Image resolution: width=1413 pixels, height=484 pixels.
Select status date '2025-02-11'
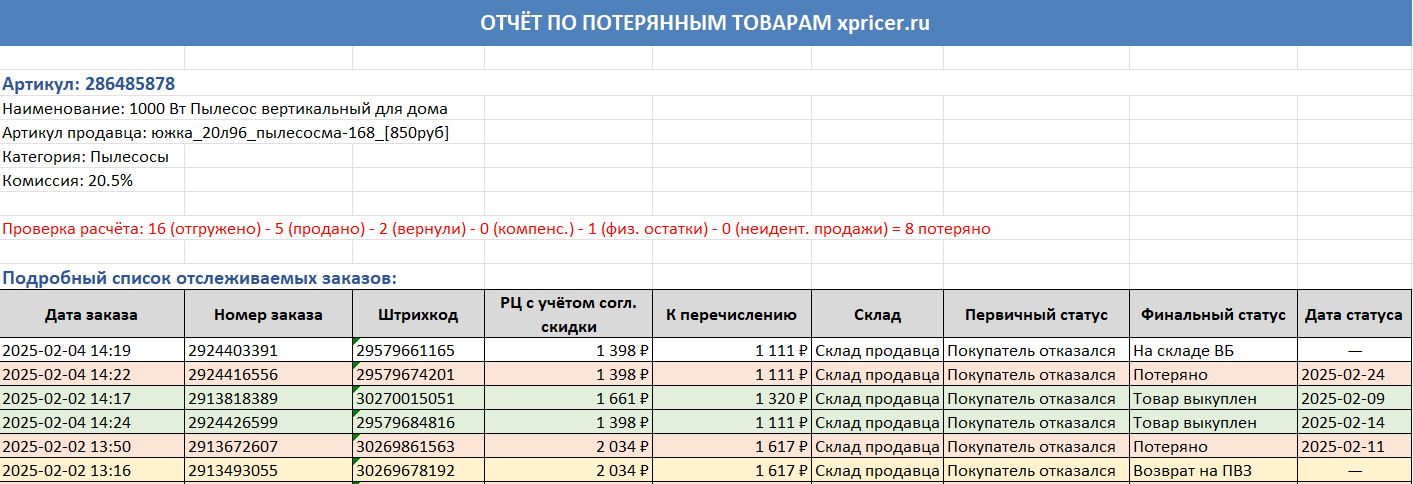[1354, 447]
